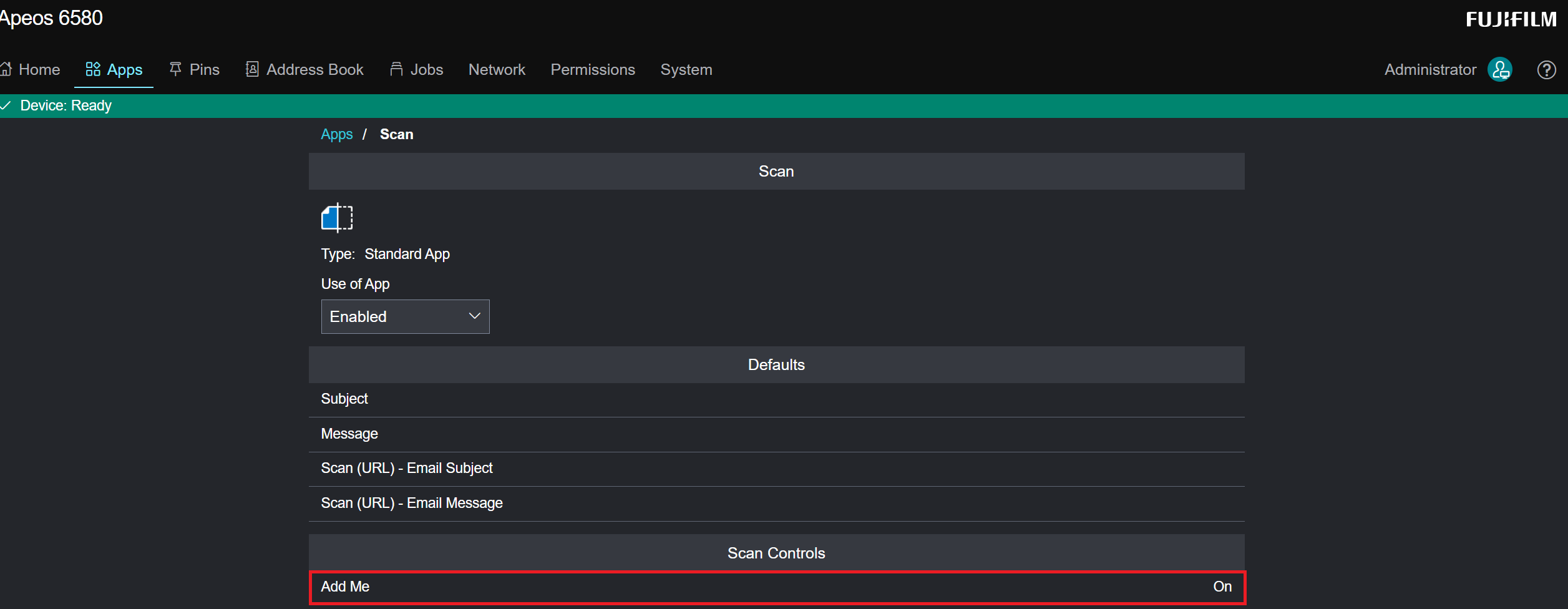
Task: Select Scan (URL) - Email Subject row
Action: click(776, 469)
